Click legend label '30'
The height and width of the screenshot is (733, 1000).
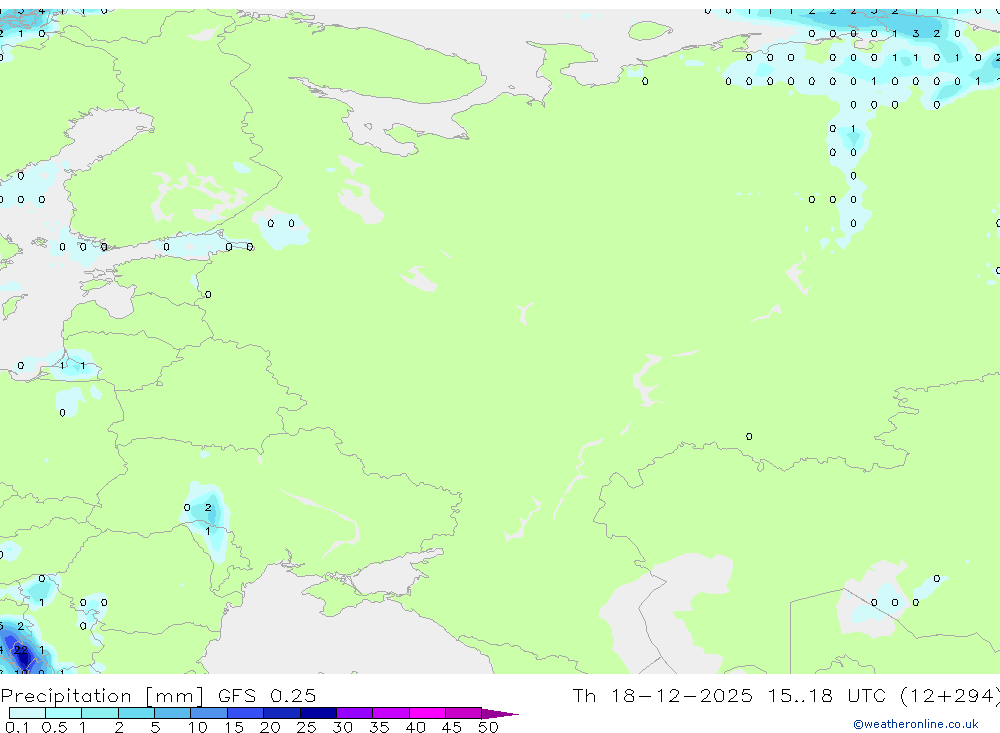343,727
